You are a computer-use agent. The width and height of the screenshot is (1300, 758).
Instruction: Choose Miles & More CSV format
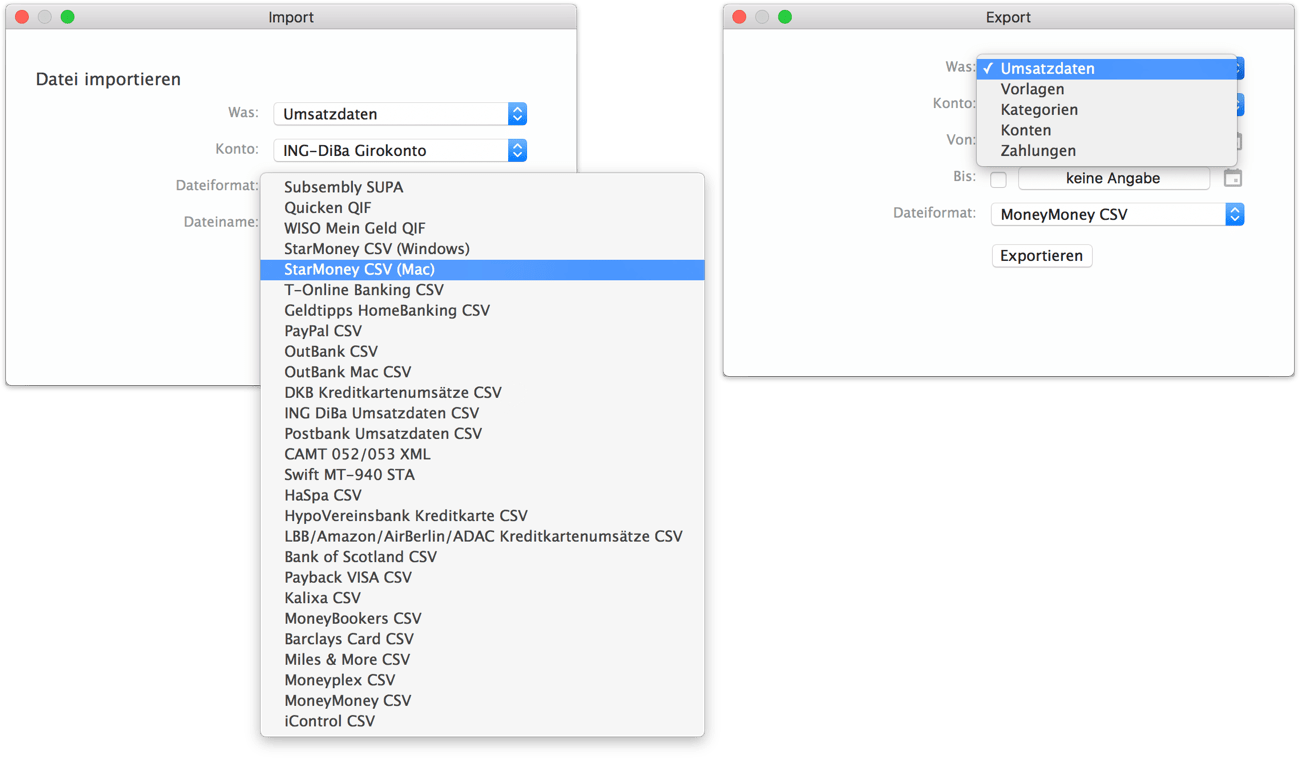(x=482, y=659)
